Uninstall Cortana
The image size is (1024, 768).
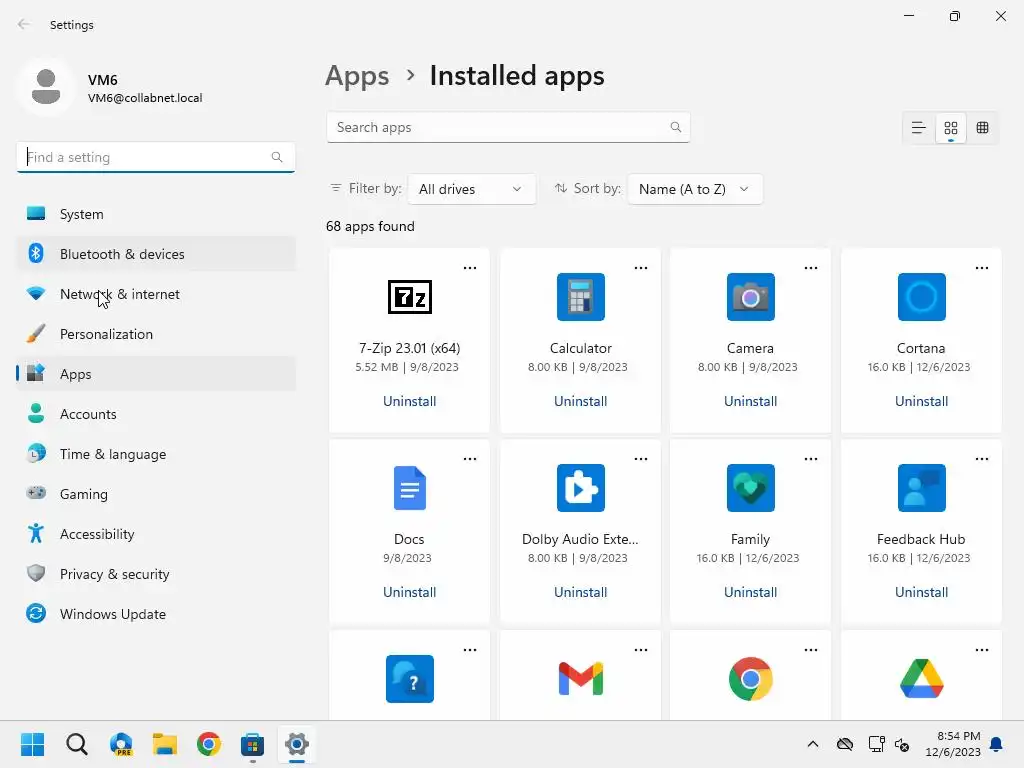921,402
